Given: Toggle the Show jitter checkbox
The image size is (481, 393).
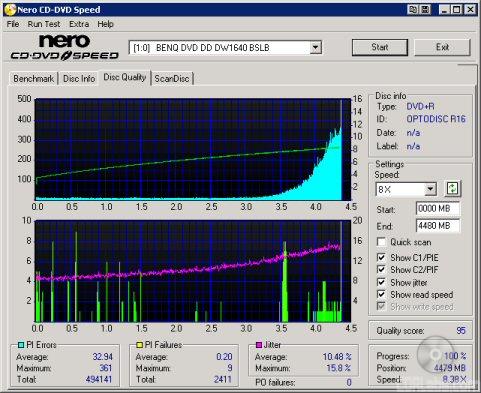Looking at the screenshot, I should (381, 282).
